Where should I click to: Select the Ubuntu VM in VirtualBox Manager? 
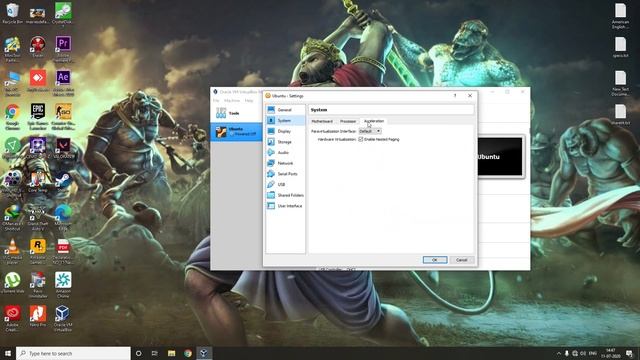(x=236, y=131)
